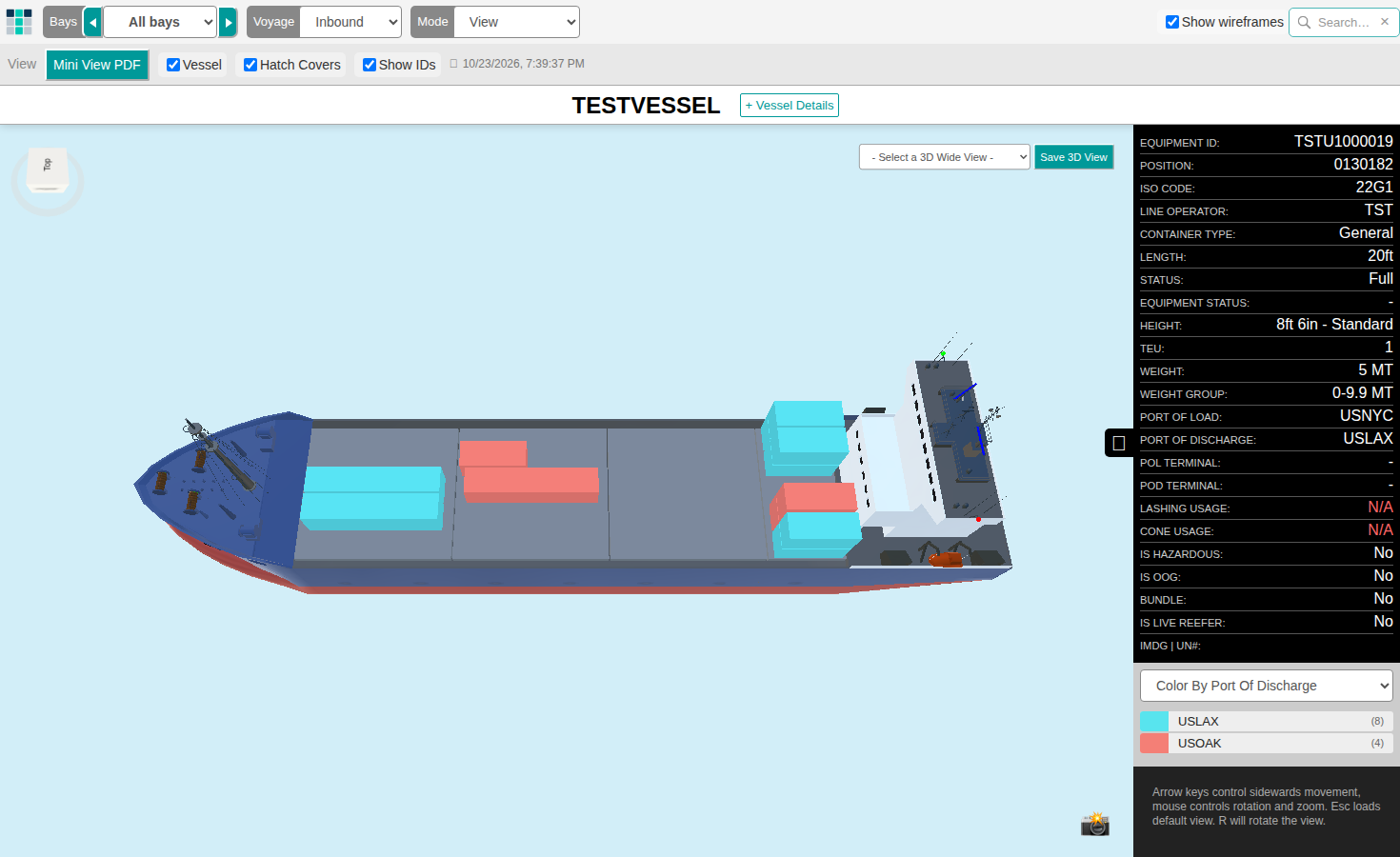The width and height of the screenshot is (1400, 857).
Task: Toggle Show wireframes checkbox
Action: (x=1172, y=22)
